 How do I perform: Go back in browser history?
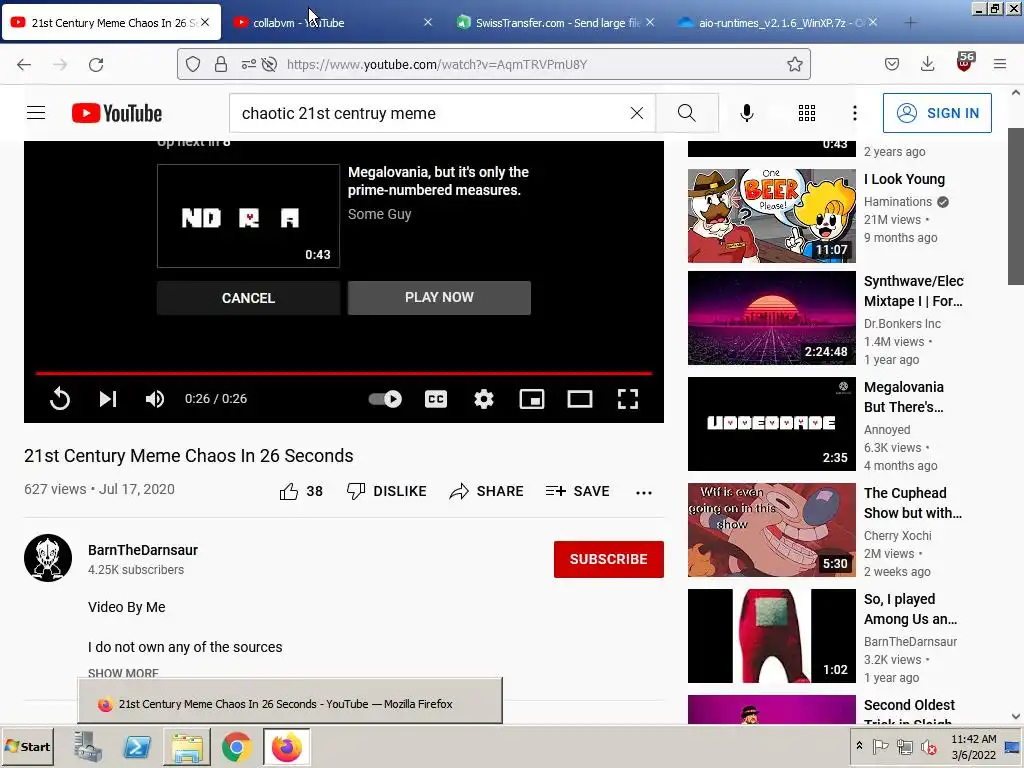24,64
